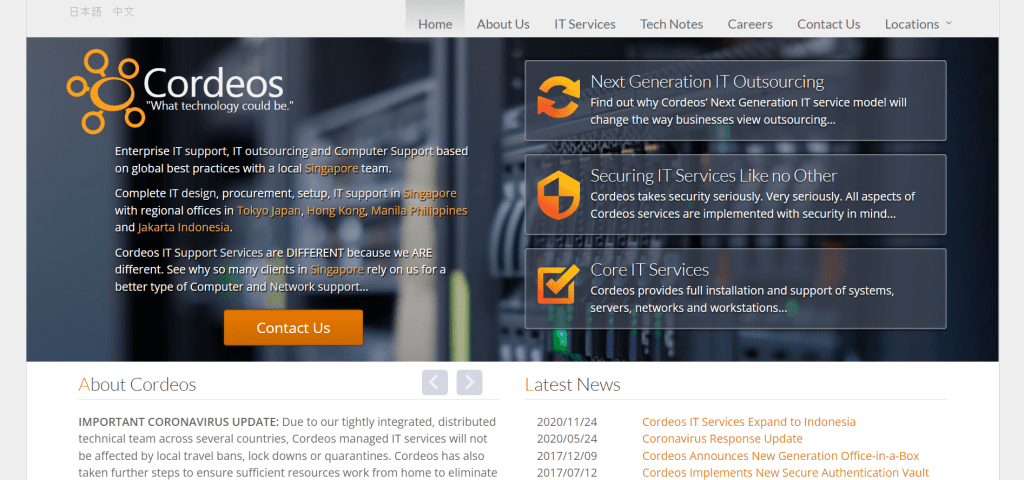Open New Secure Authentication Vault news
This screenshot has width=1024, height=480.
click(x=785, y=473)
